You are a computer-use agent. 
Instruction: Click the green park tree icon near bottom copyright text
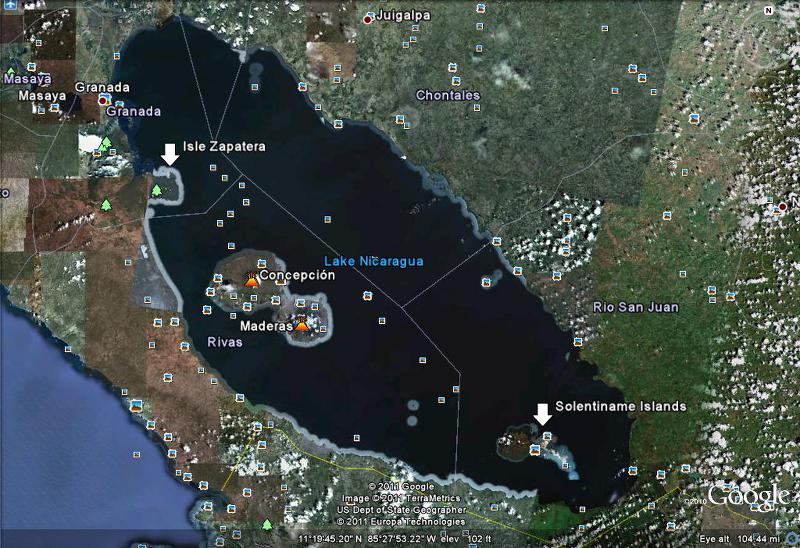point(266,525)
